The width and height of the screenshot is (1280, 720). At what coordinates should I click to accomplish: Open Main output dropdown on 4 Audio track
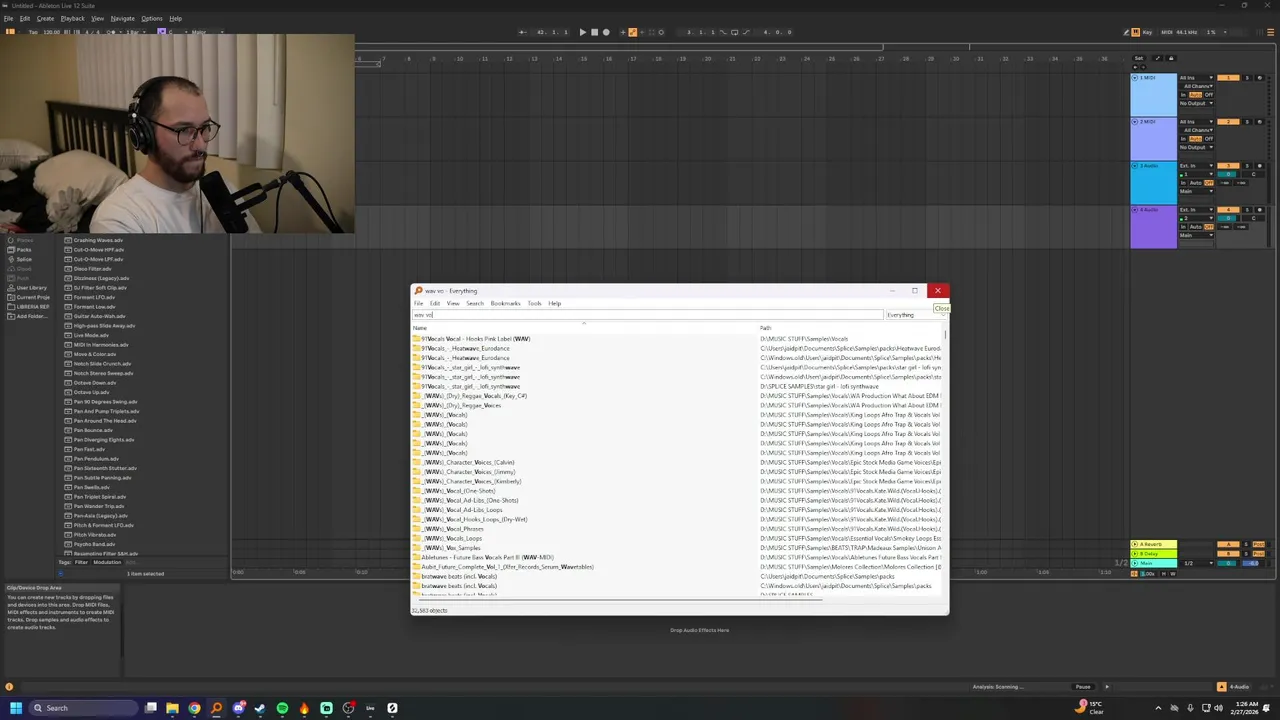tap(1196, 235)
